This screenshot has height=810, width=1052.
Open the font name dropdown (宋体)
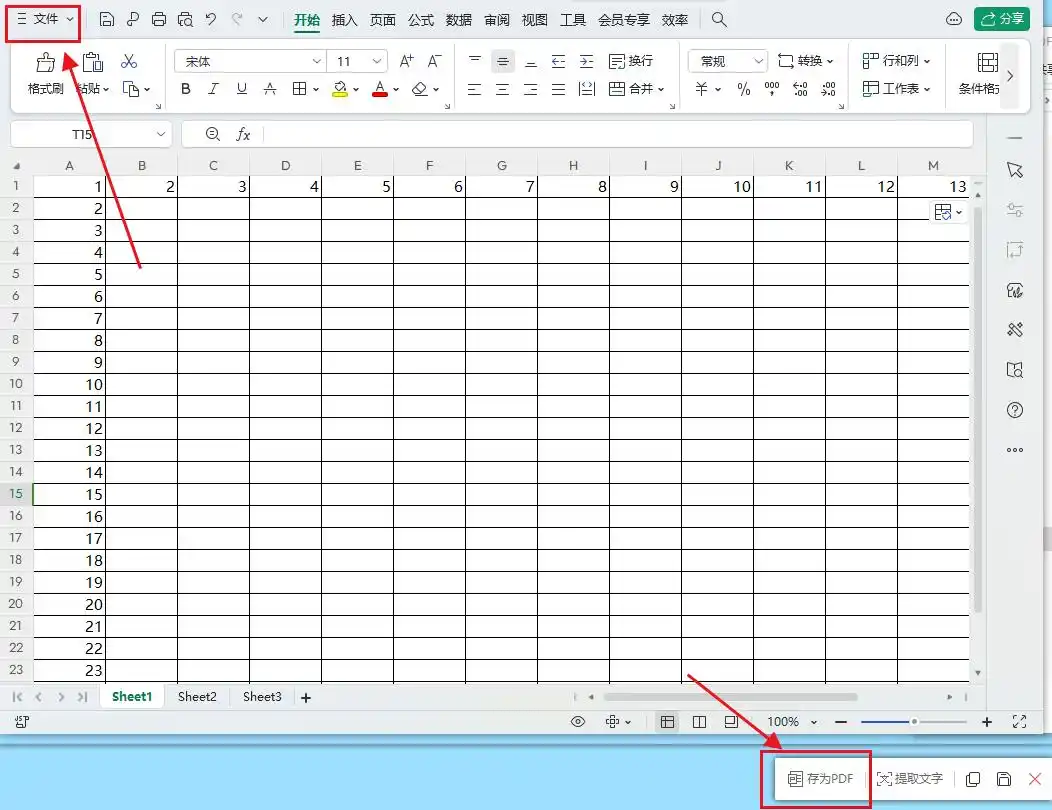tap(317, 61)
